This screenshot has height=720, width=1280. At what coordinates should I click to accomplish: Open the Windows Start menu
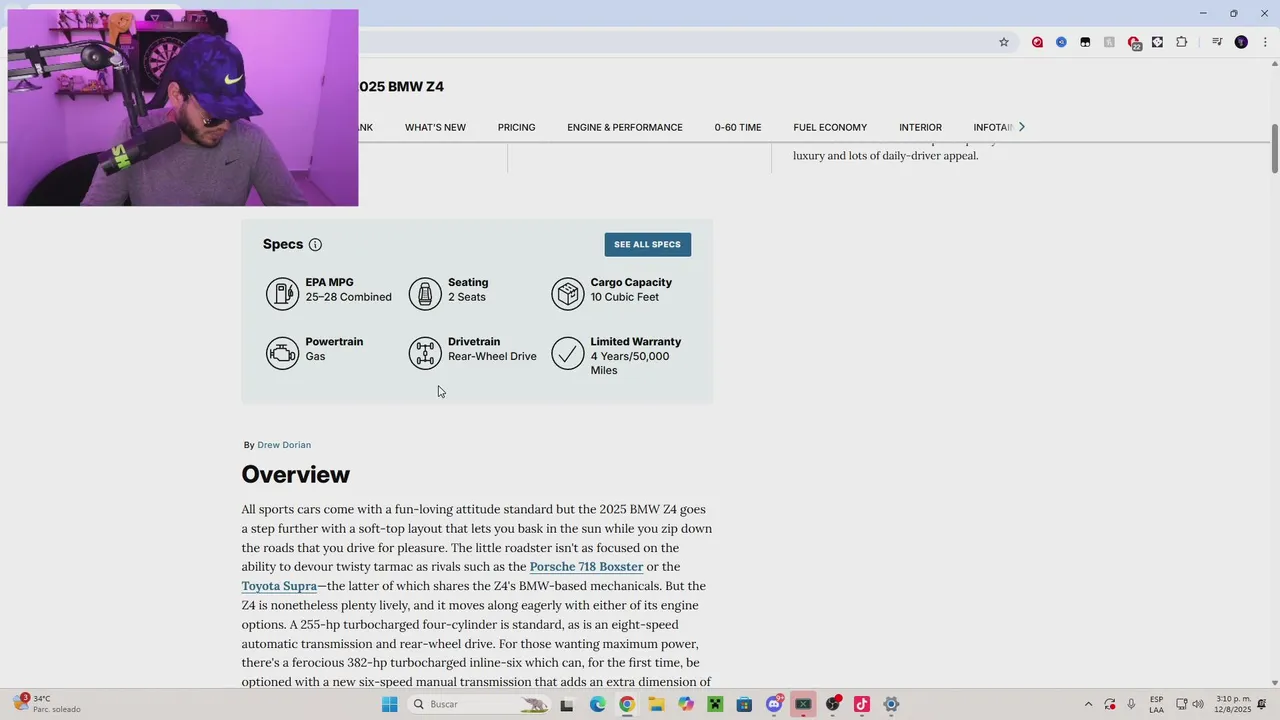pyautogui.click(x=389, y=704)
